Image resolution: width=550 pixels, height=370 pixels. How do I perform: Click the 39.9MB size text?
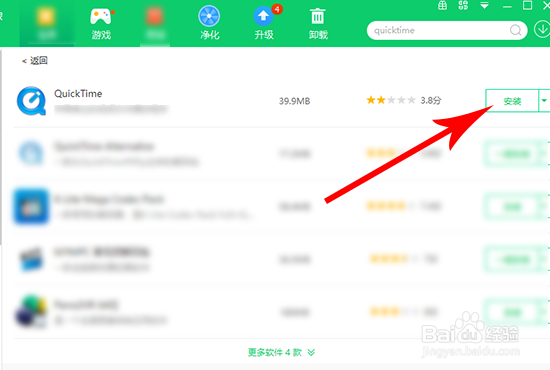(294, 101)
